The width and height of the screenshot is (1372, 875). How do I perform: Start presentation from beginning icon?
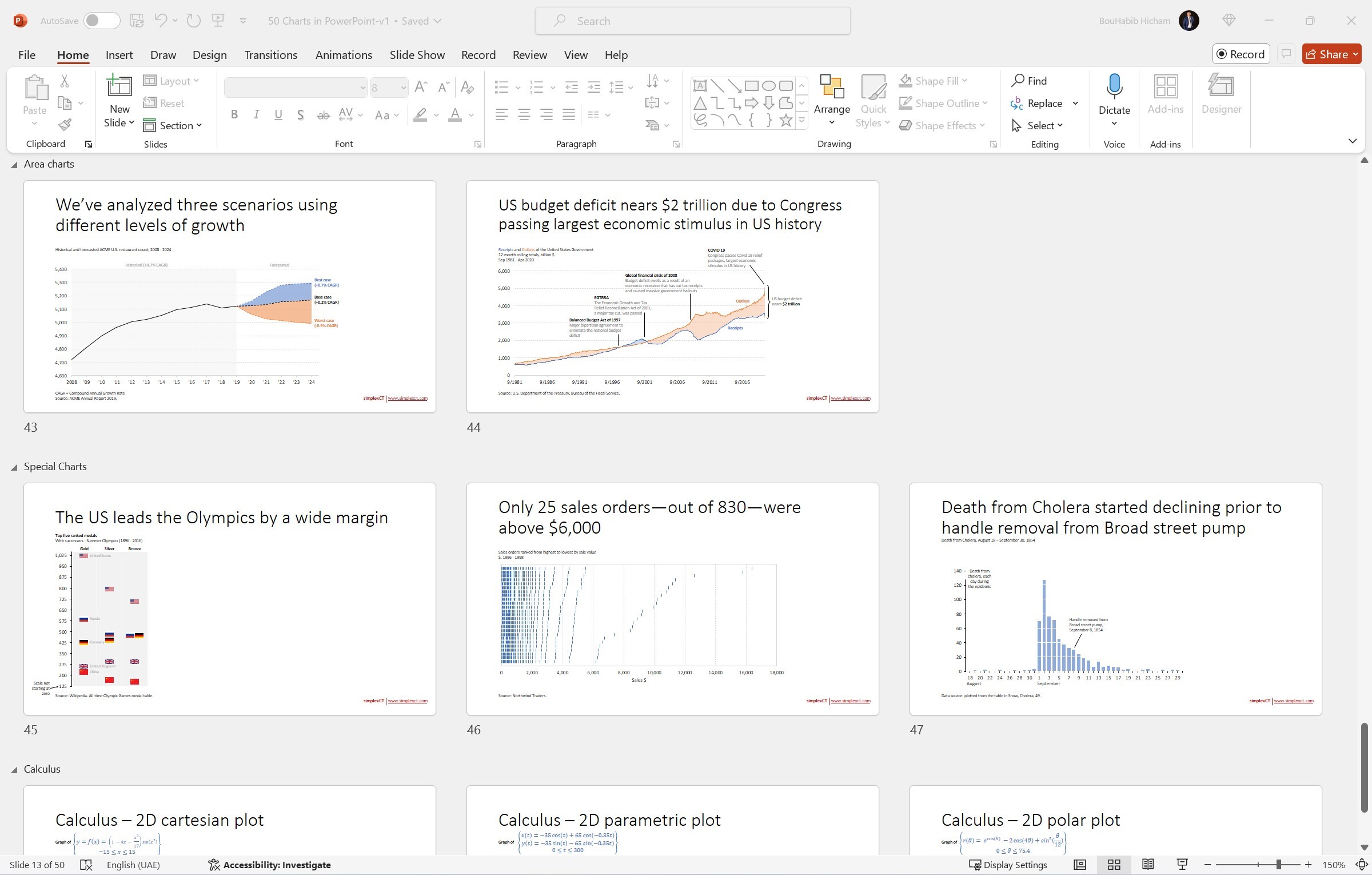point(218,21)
